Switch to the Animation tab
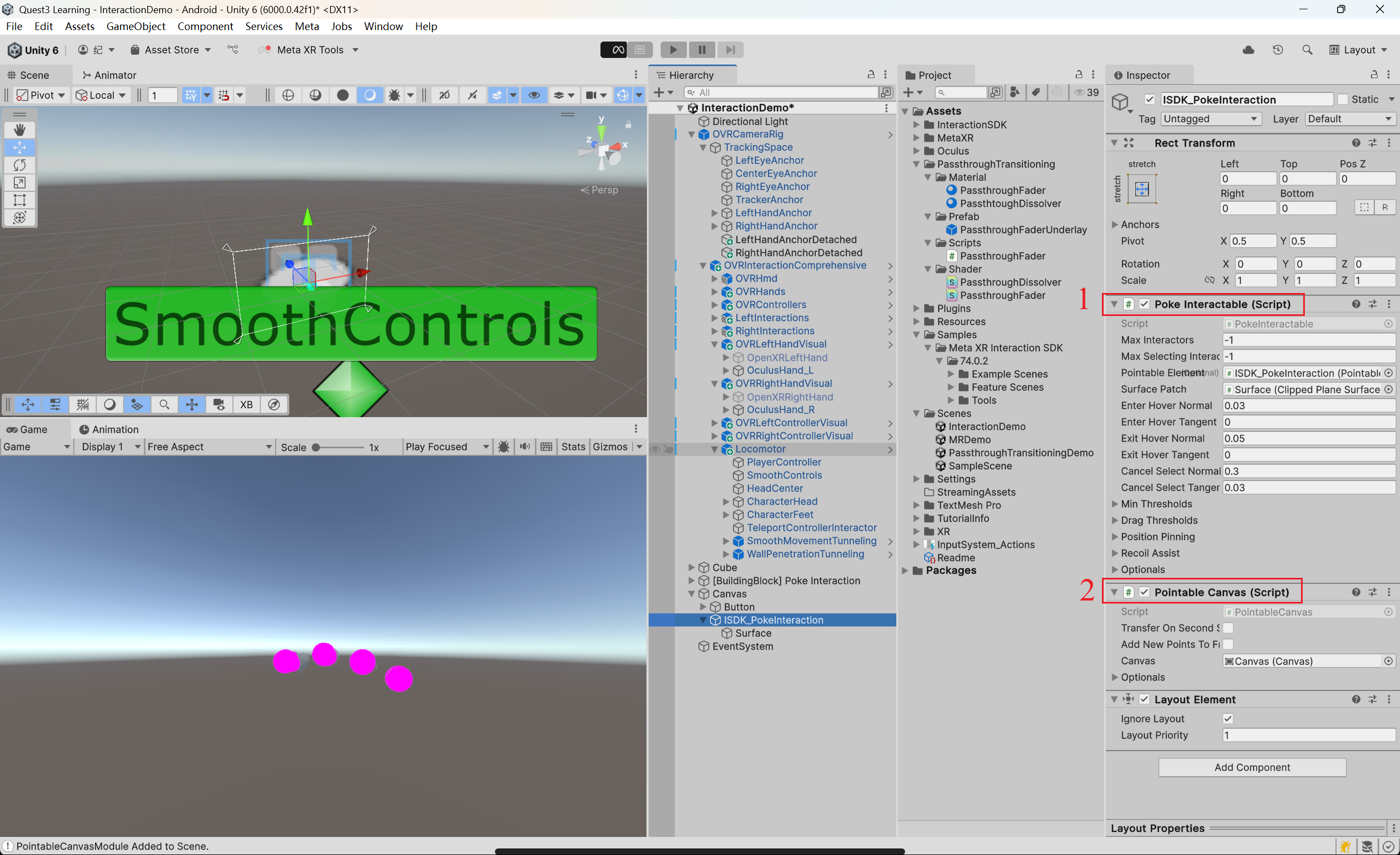Viewport: 1400px width, 855px height. coord(108,430)
